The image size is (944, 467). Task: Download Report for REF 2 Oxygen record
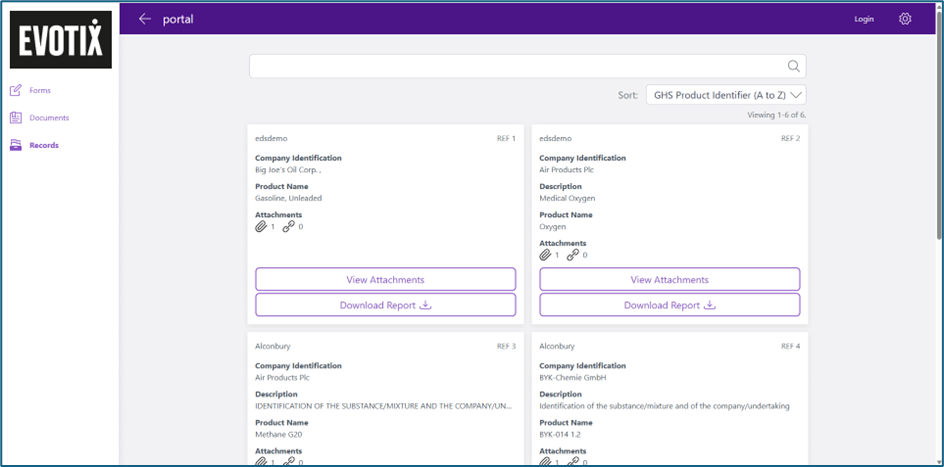[x=669, y=305]
